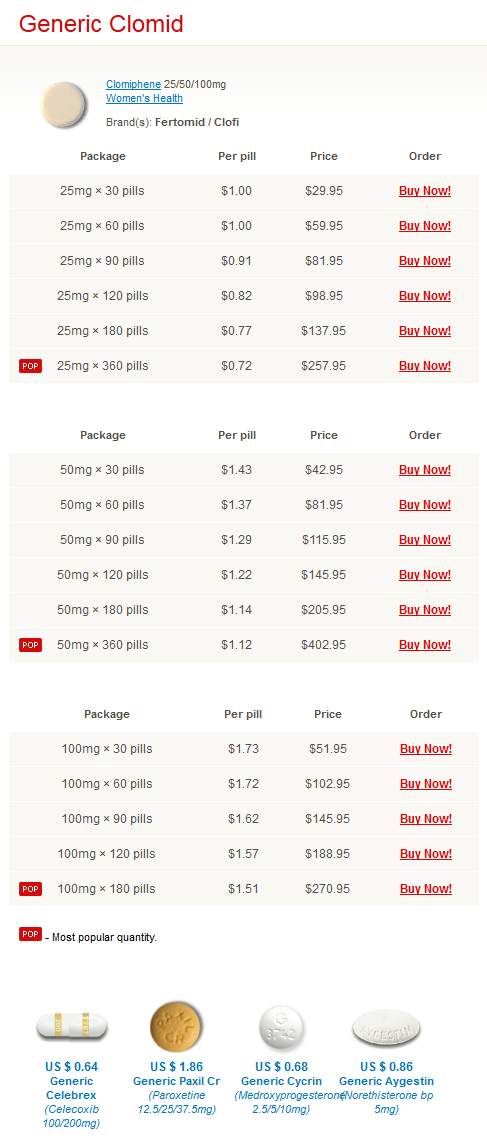
Task: Buy Now for 100mg × 180 pills
Action: tap(426, 889)
